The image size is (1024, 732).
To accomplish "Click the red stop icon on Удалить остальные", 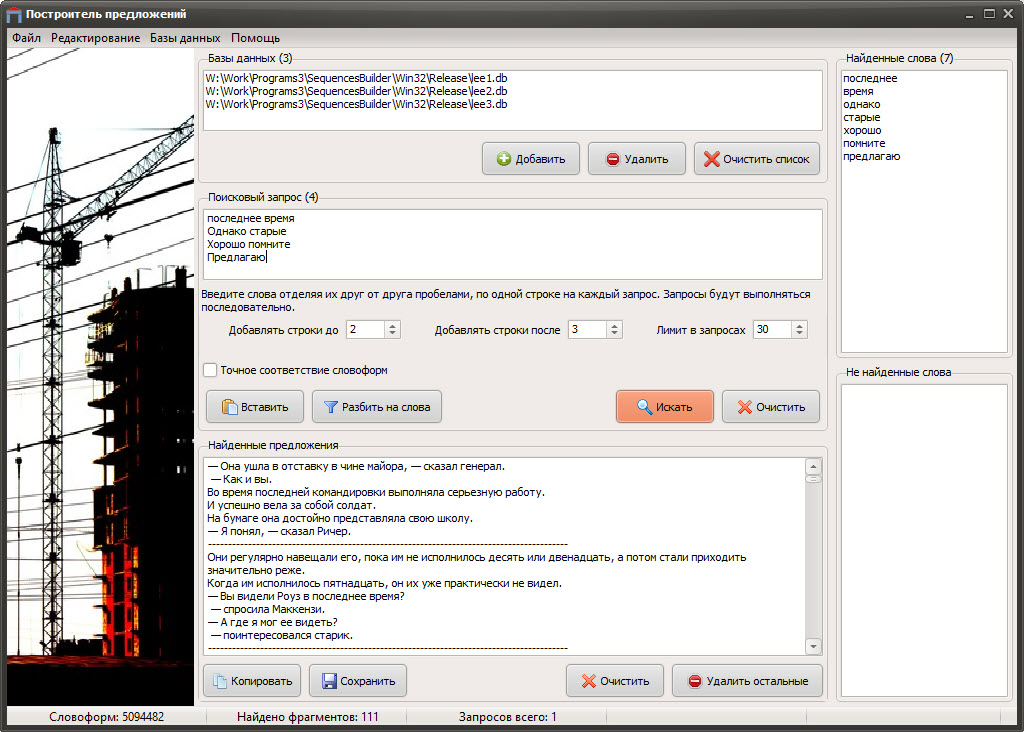I will tap(695, 681).
